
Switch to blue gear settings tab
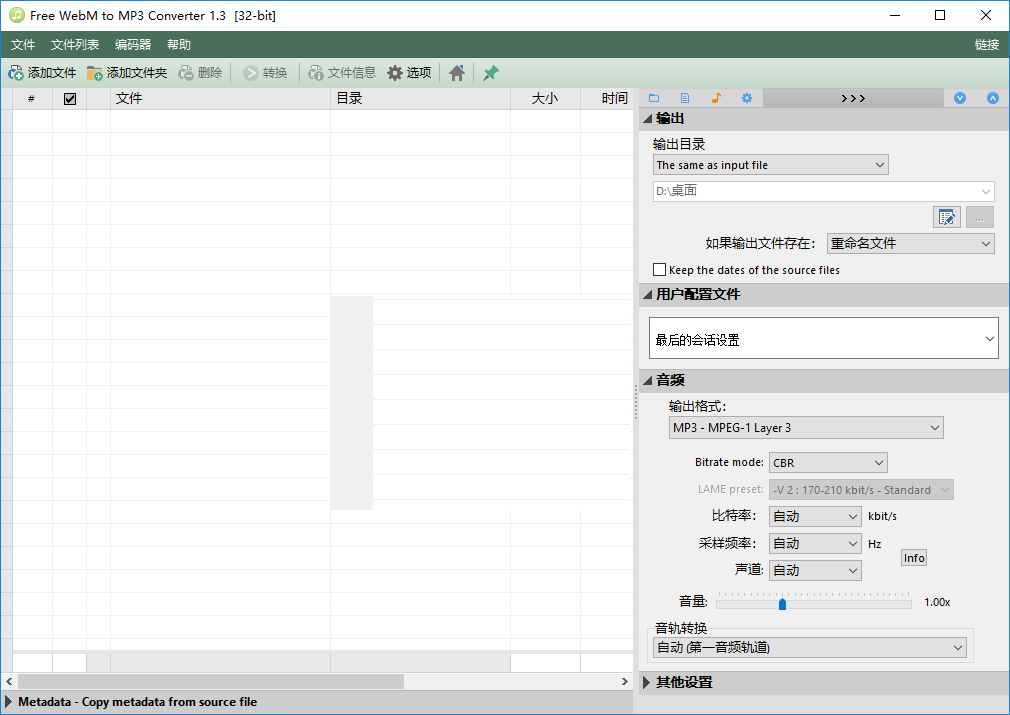[x=747, y=98]
